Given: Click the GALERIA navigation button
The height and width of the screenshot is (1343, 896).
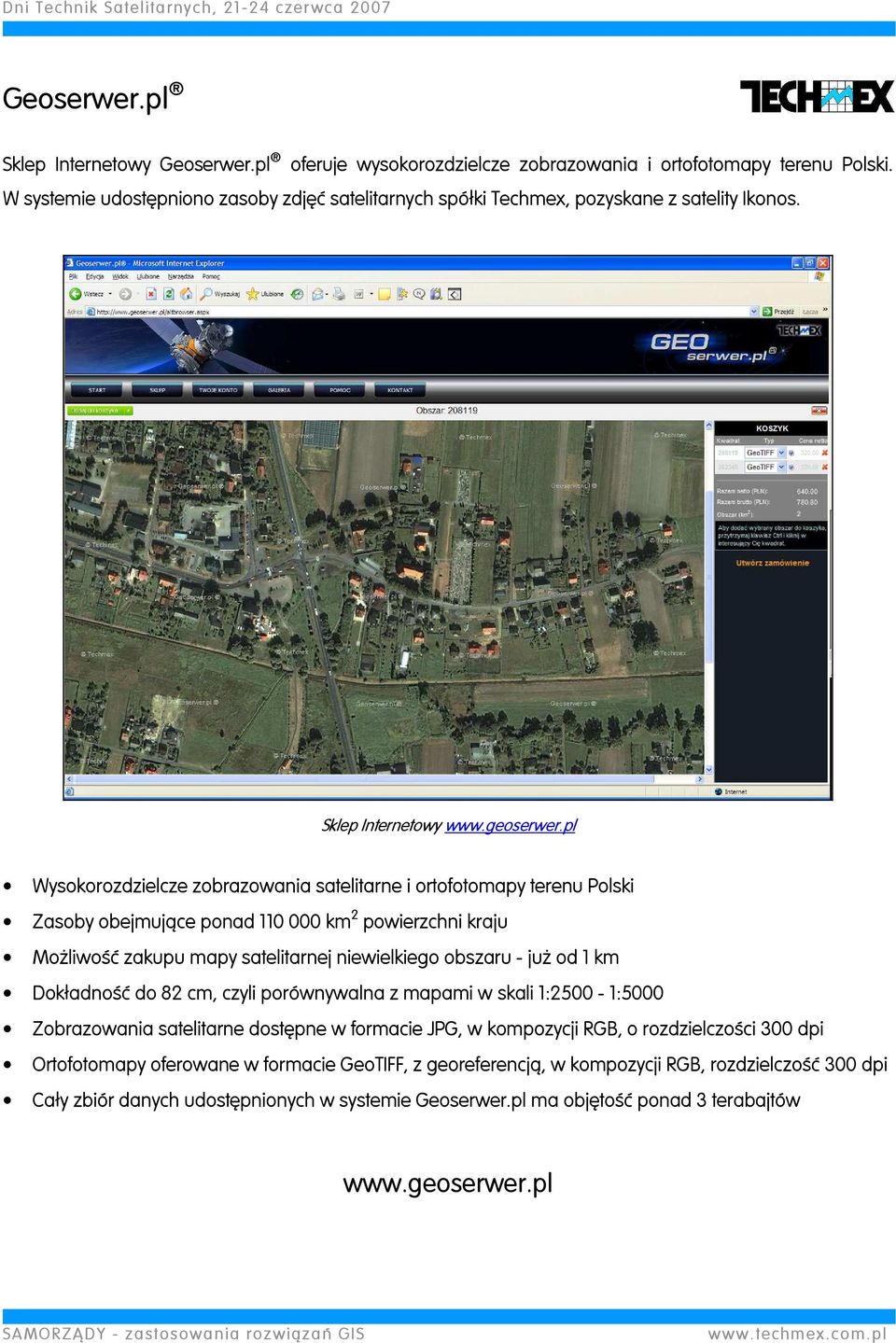Looking at the screenshot, I should [279, 390].
